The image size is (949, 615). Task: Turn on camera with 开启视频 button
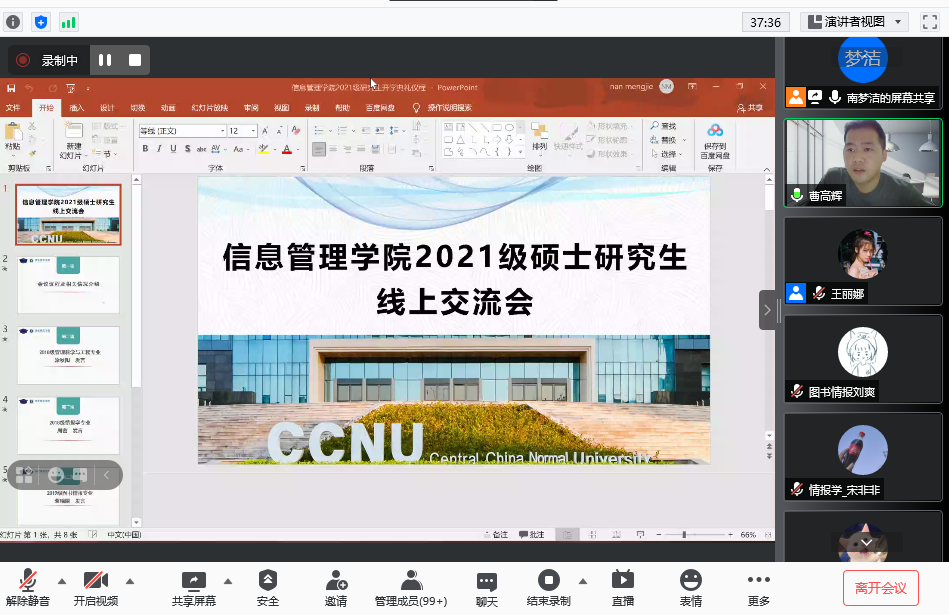[x=96, y=581]
